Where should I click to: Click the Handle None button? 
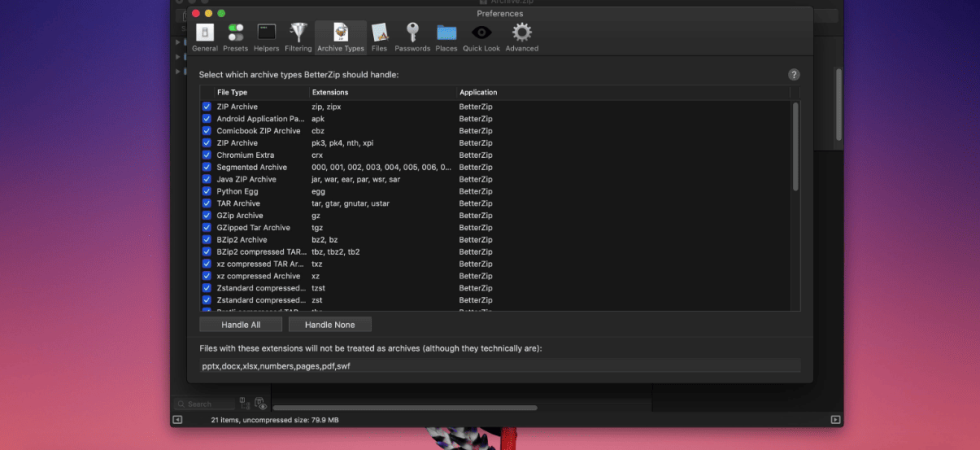(x=330, y=325)
